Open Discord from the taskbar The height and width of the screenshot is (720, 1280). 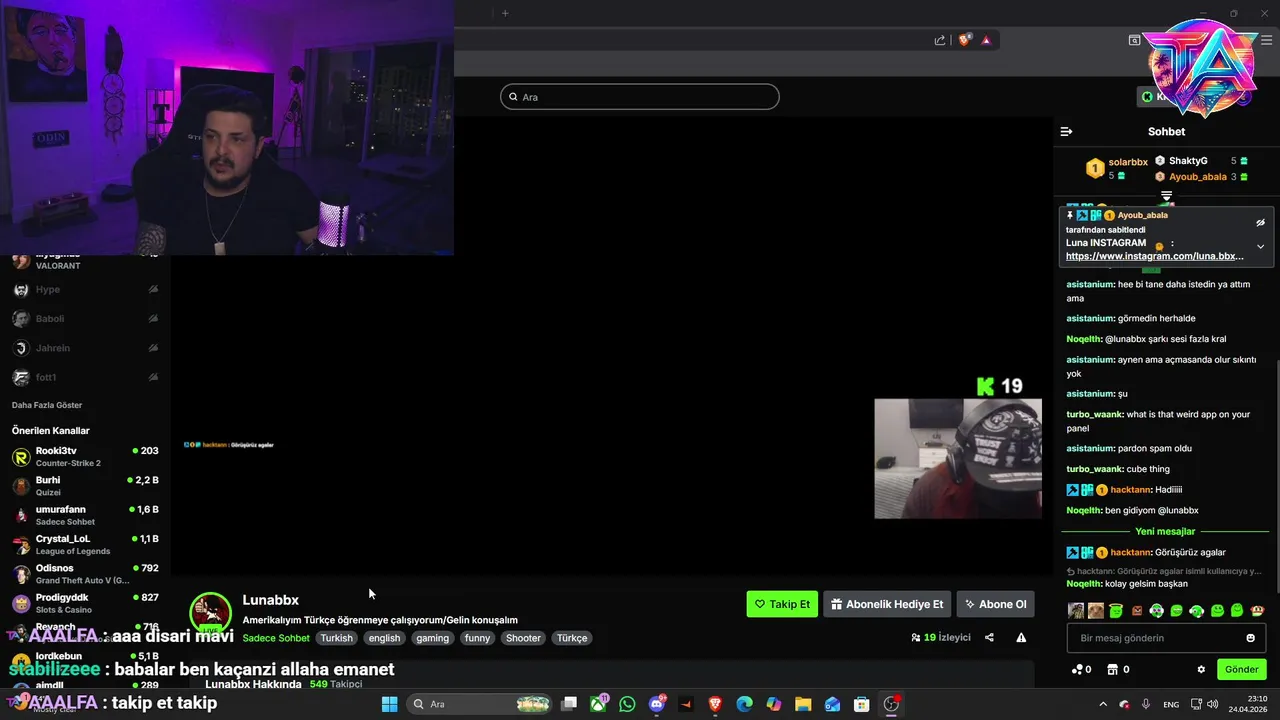click(x=657, y=704)
